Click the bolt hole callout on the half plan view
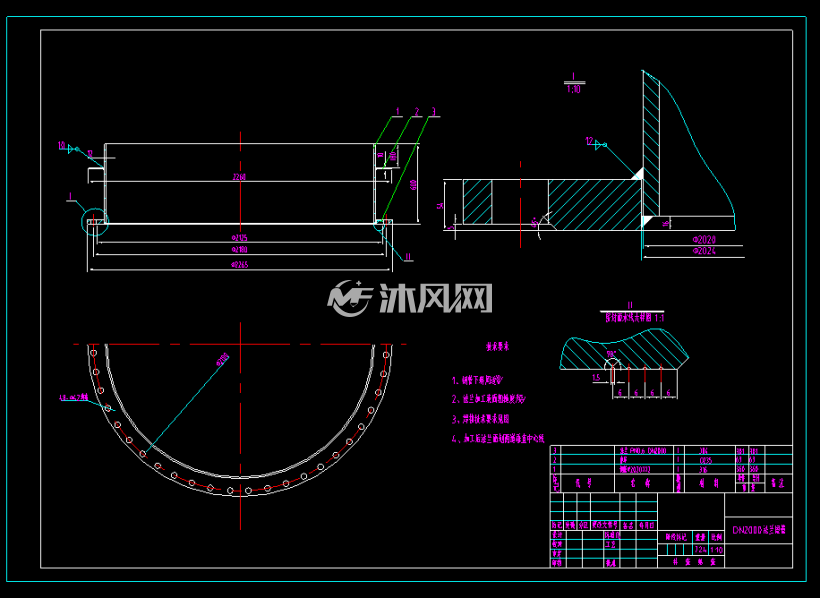Image resolution: width=820 pixels, height=598 pixels. coord(74,398)
